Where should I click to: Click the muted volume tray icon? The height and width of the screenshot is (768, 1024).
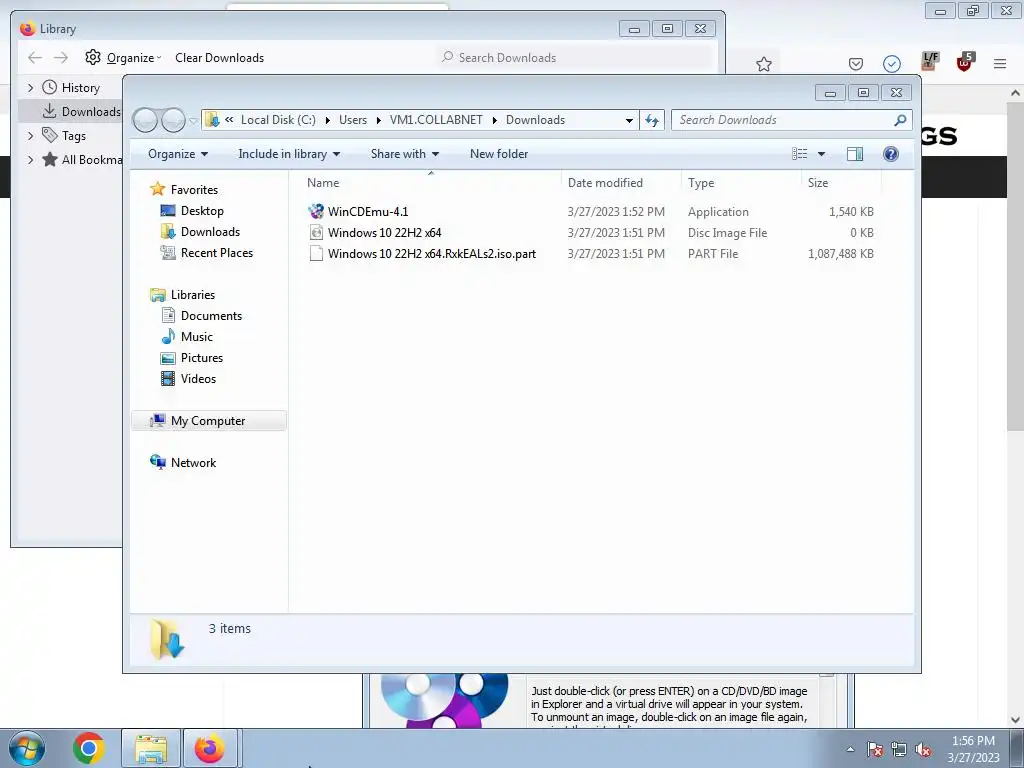coord(923,749)
